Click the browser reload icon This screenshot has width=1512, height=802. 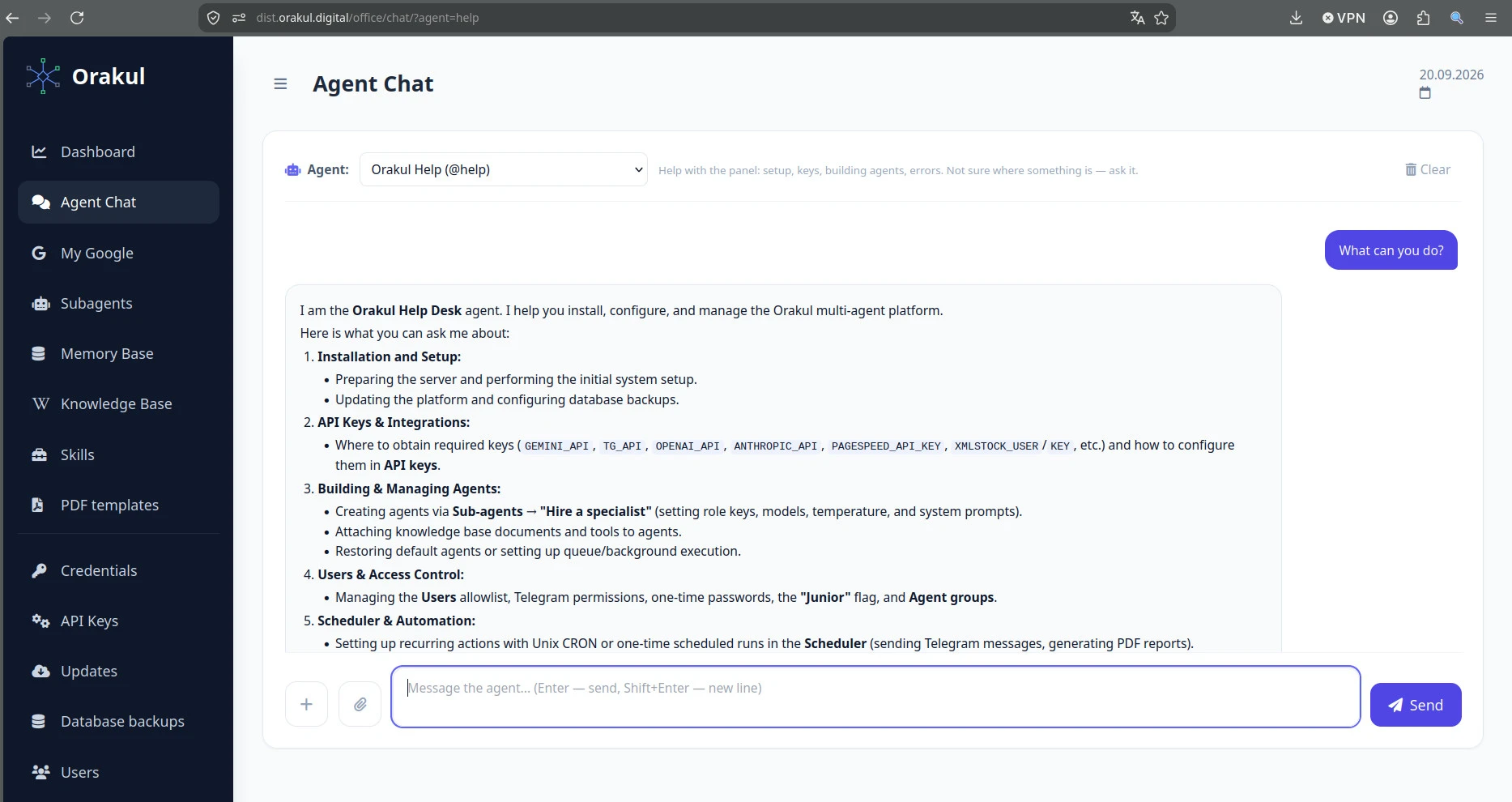tap(77, 18)
